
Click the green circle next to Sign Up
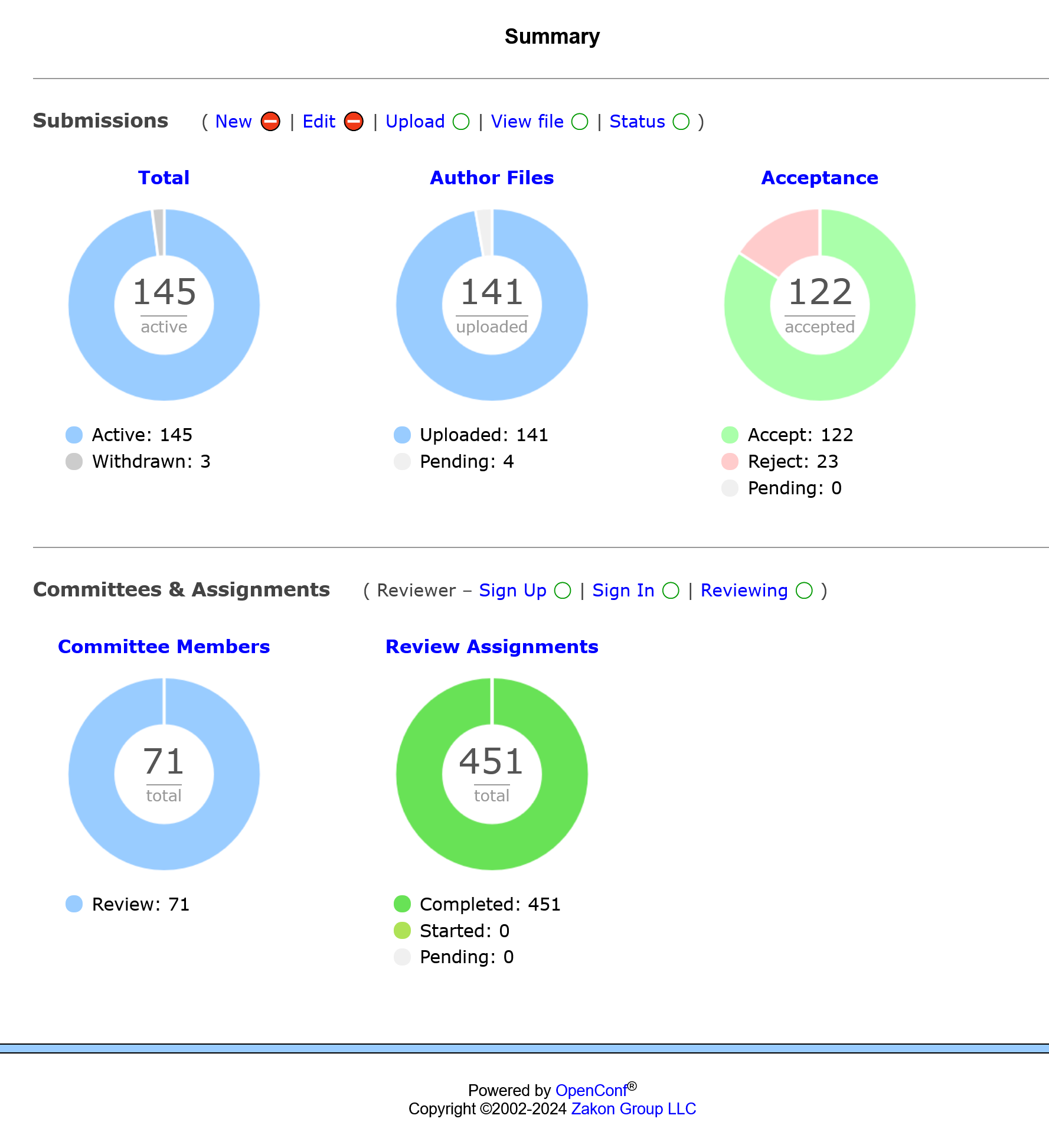563,591
